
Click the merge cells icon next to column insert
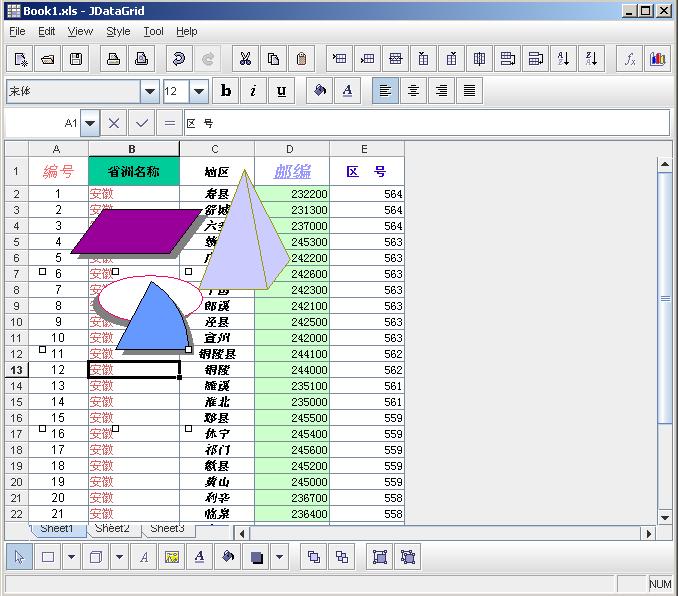coord(479,59)
